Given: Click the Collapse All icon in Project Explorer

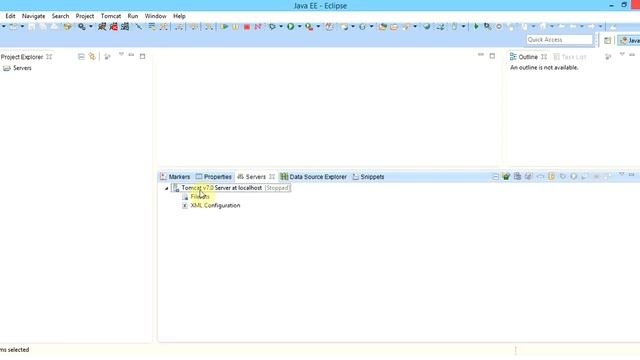Looking at the screenshot, I should pos(81,57).
